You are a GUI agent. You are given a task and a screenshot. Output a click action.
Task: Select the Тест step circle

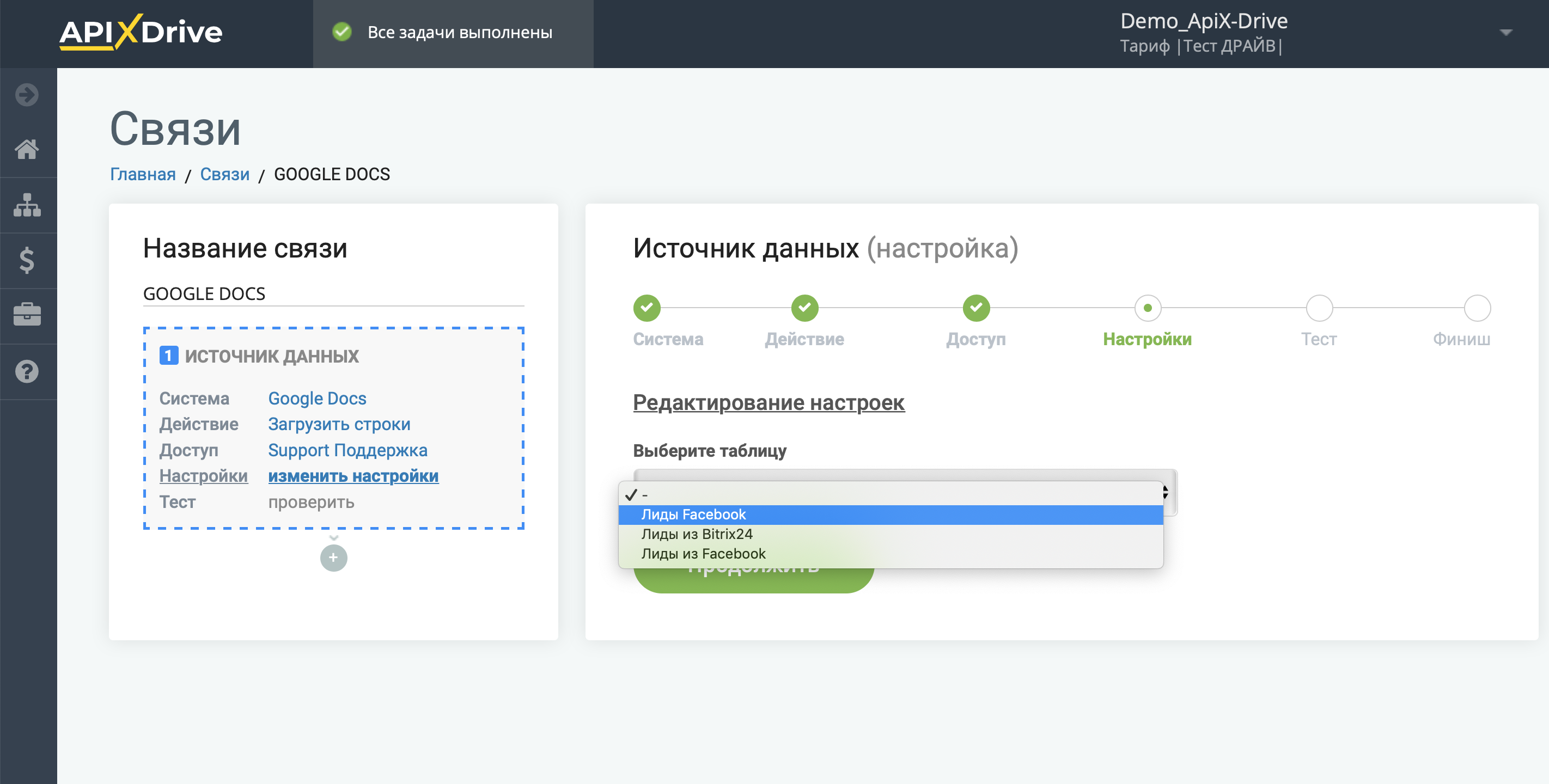click(1319, 308)
